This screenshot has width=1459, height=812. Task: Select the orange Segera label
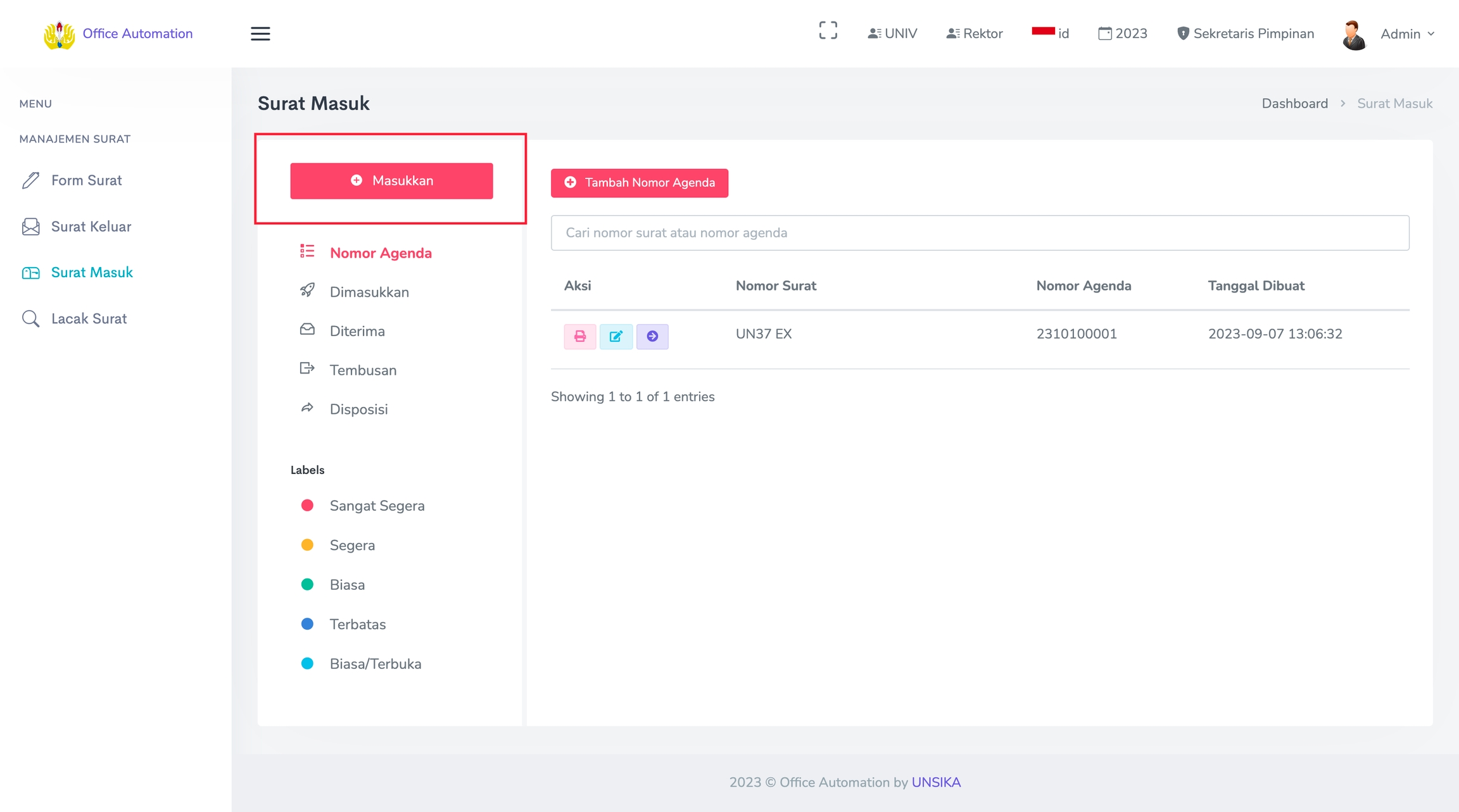[352, 545]
